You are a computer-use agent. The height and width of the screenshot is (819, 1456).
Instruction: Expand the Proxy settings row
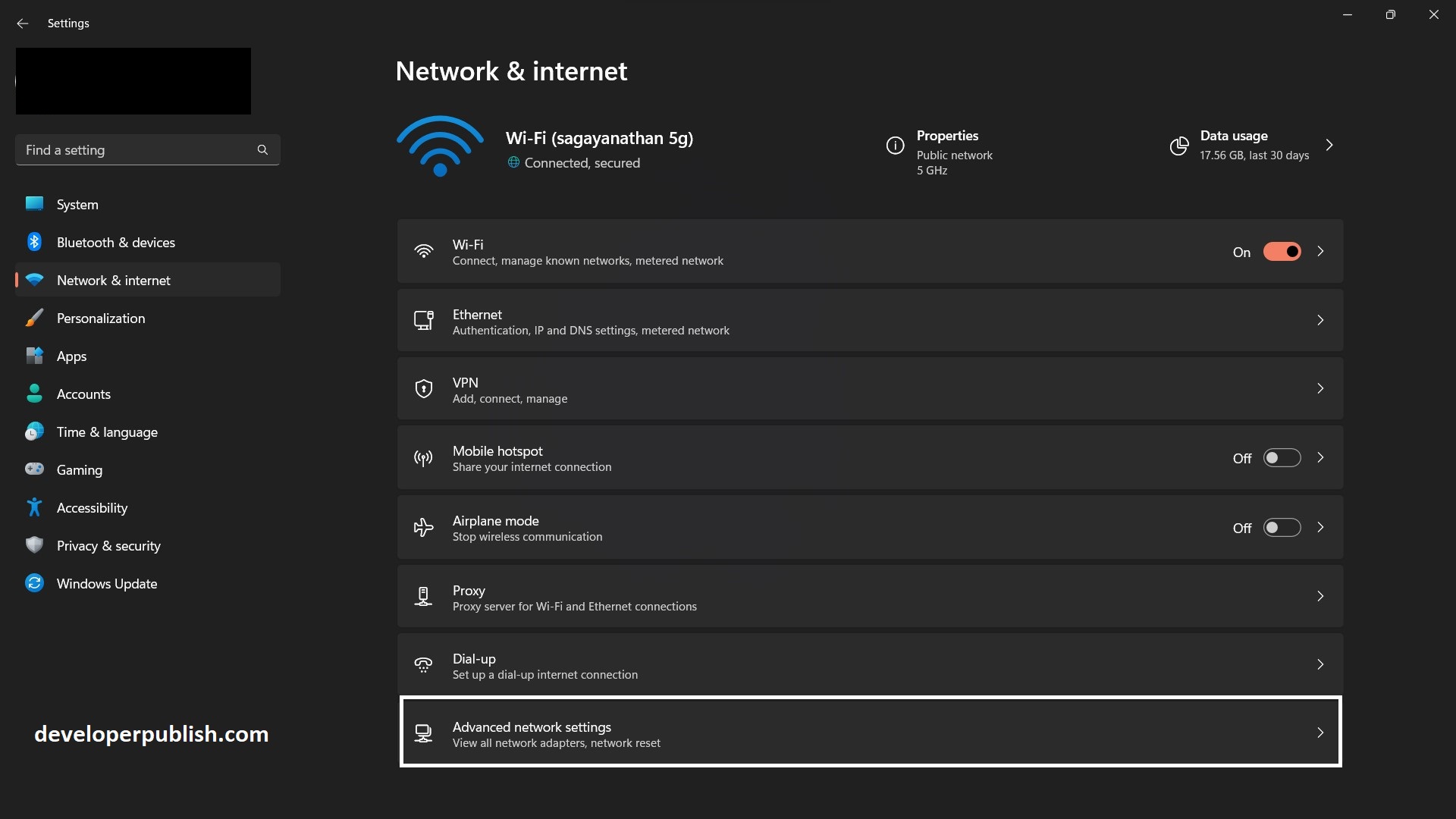click(x=1320, y=596)
